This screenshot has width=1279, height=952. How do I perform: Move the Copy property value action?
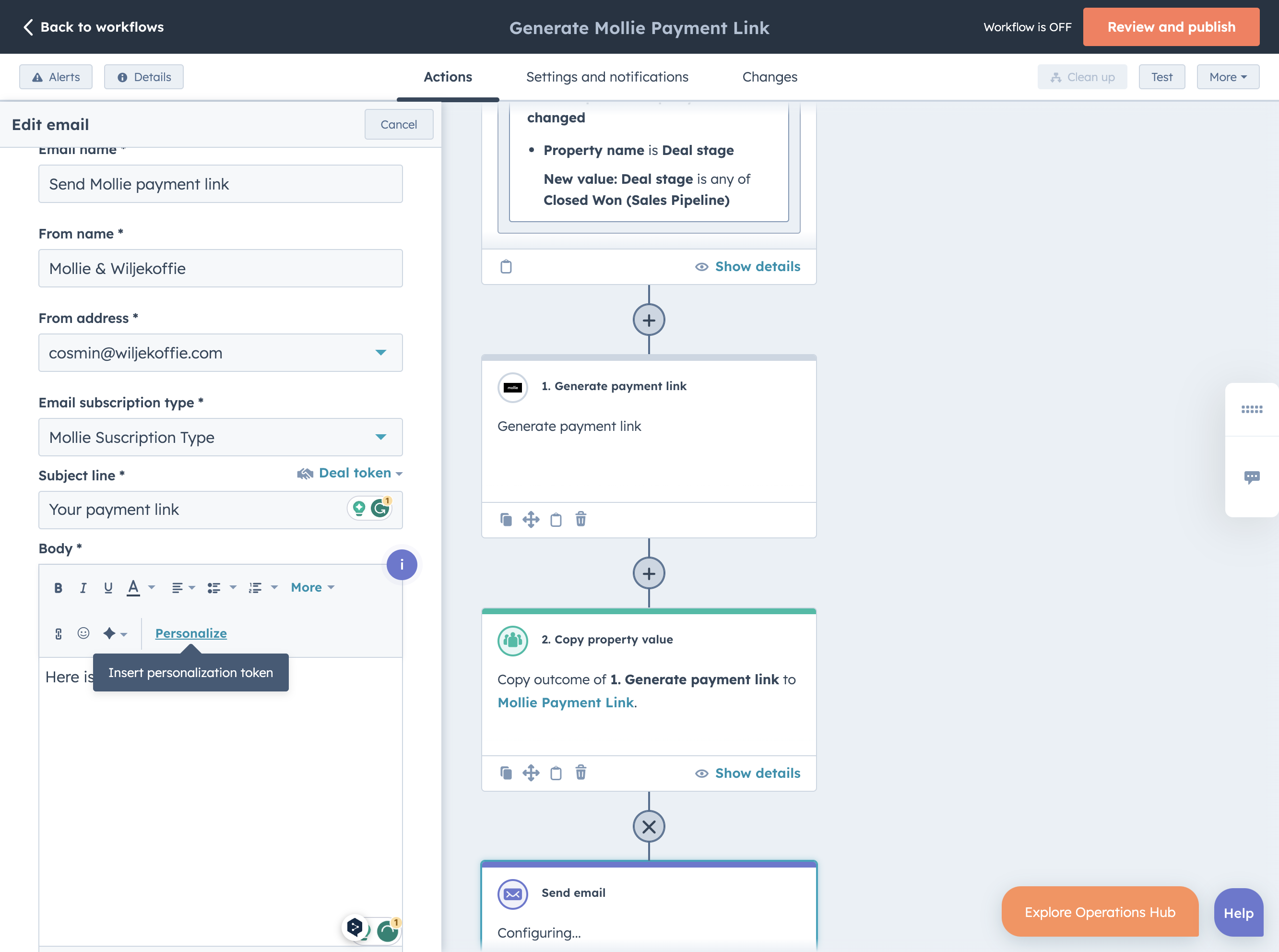click(531, 773)
